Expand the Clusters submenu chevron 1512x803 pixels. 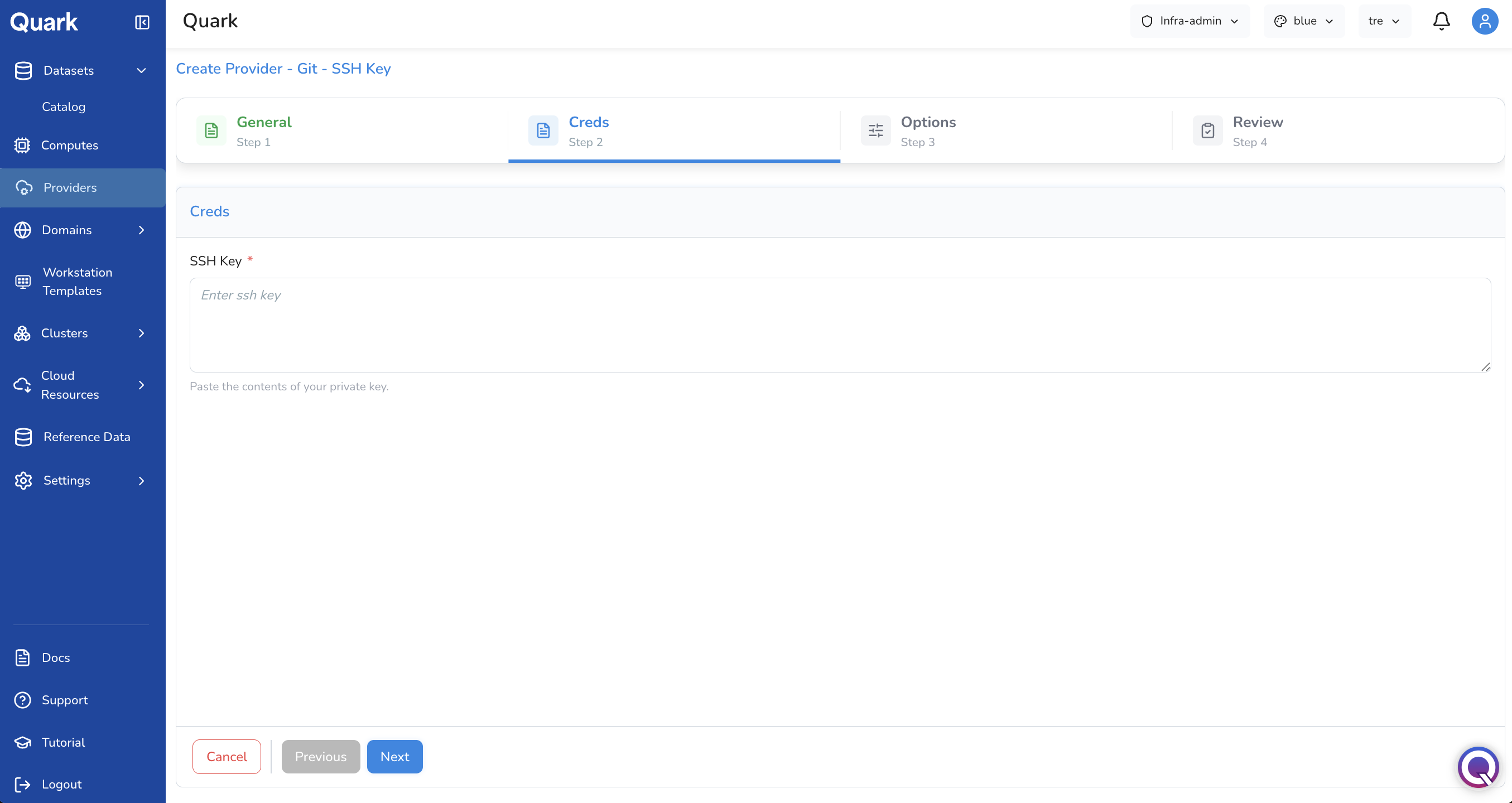[142, 333]
